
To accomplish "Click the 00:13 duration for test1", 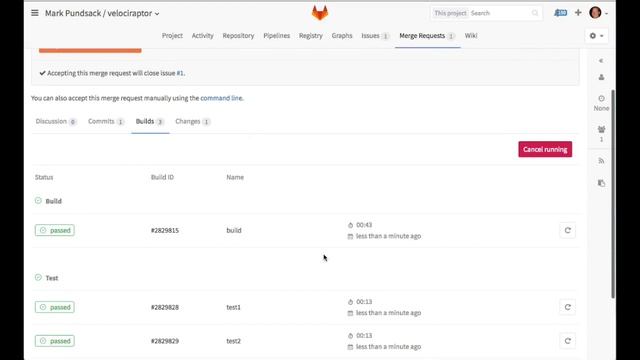I will (x=364, y=302).
